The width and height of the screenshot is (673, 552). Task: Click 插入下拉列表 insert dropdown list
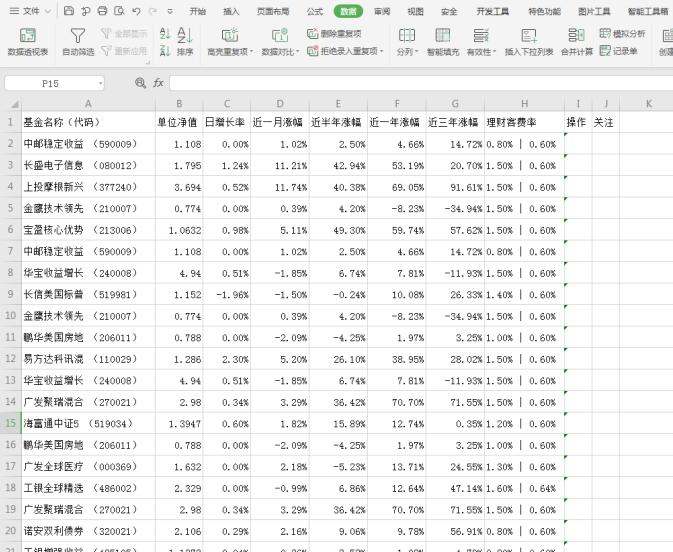[529, 42]
